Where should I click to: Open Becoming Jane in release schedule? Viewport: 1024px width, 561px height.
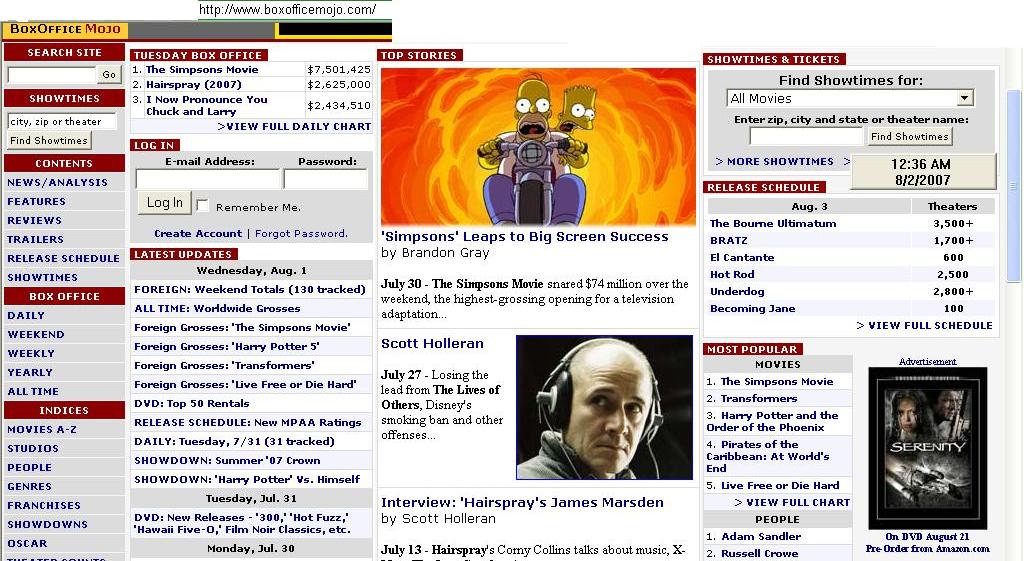[752, 308]
